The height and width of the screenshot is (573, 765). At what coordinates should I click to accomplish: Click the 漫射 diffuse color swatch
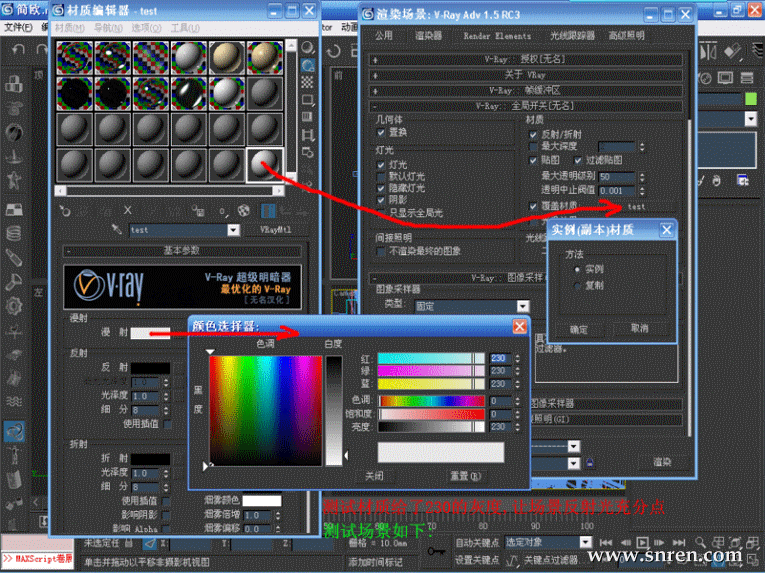tap(151, 333)
